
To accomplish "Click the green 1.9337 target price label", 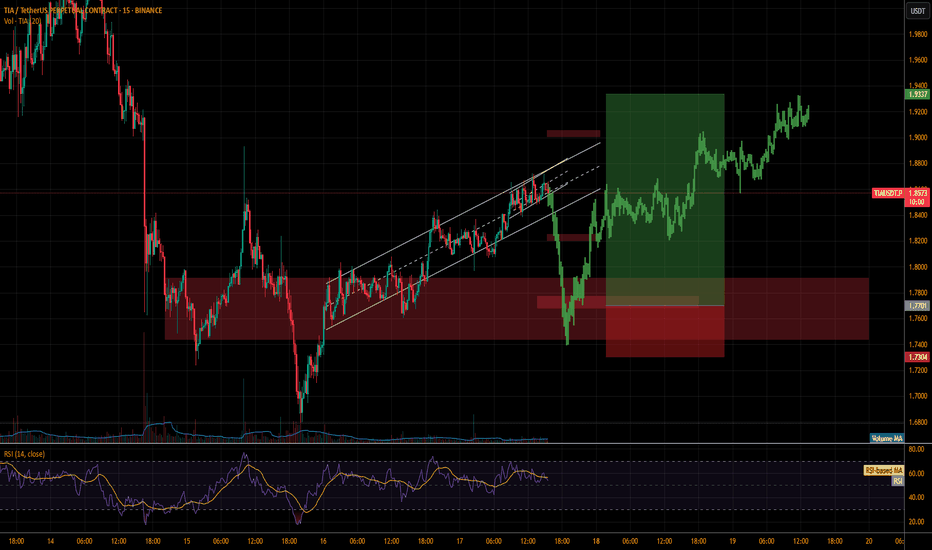I will pos(917,95).
